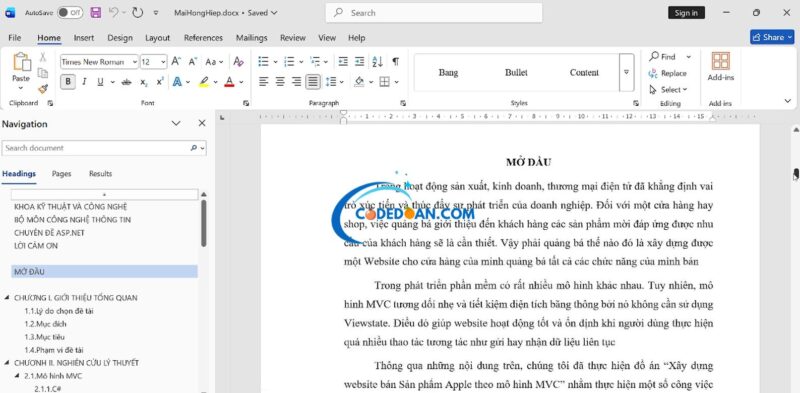Increase font size with larger A icon
Screen dimensions: 800x393
pos(176,62)
